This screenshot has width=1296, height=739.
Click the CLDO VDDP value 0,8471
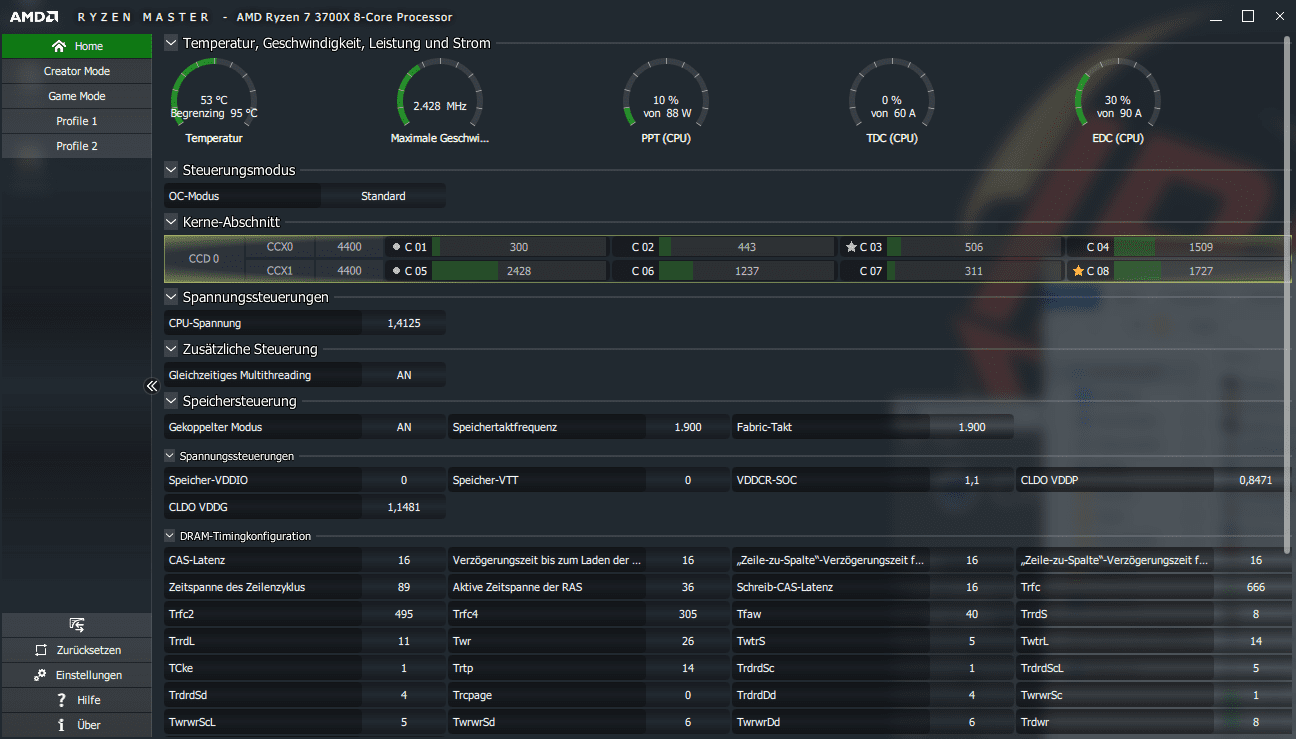1255,480
